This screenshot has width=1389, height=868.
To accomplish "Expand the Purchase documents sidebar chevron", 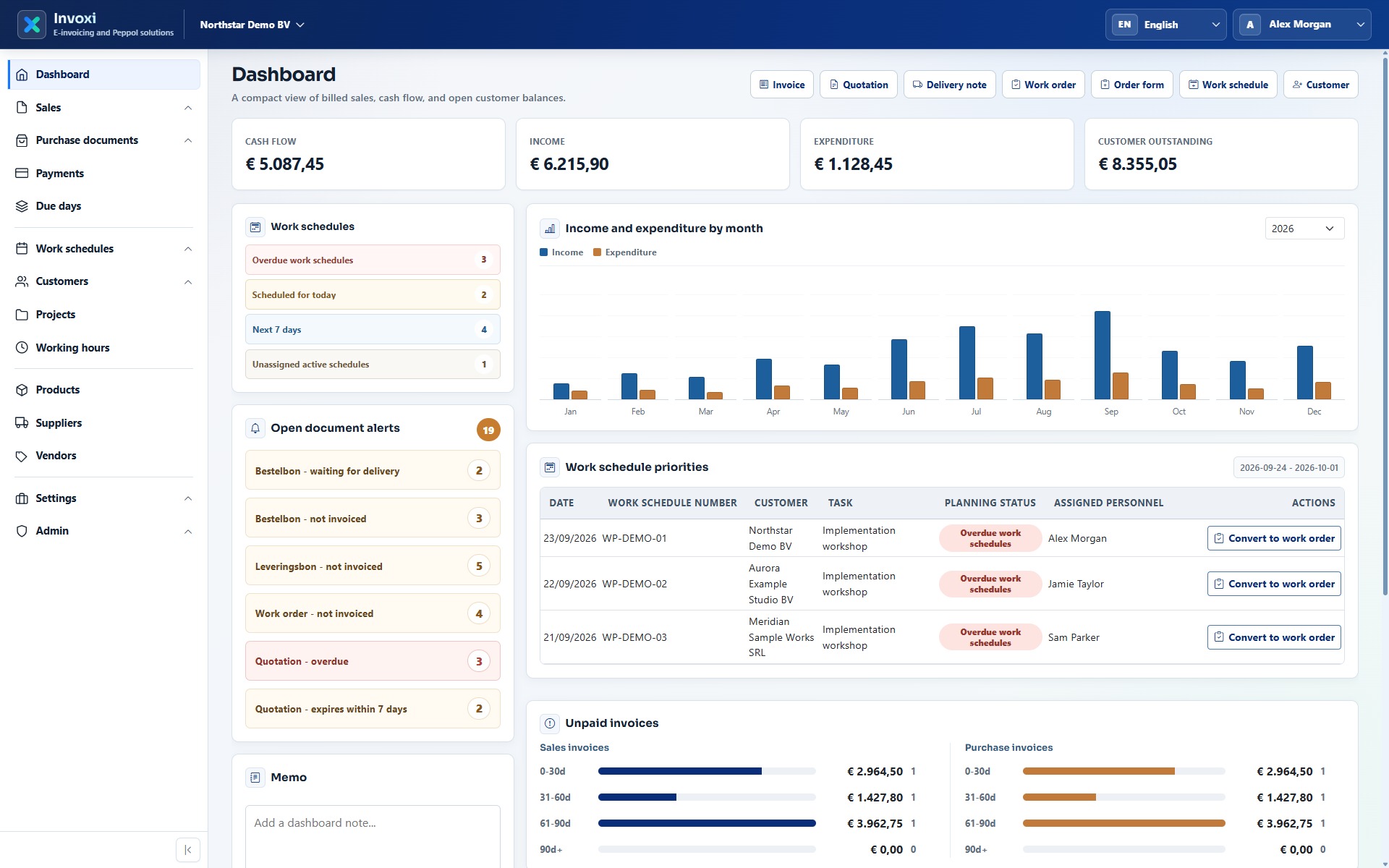I will pyautogui.click(x=188, y=140).
